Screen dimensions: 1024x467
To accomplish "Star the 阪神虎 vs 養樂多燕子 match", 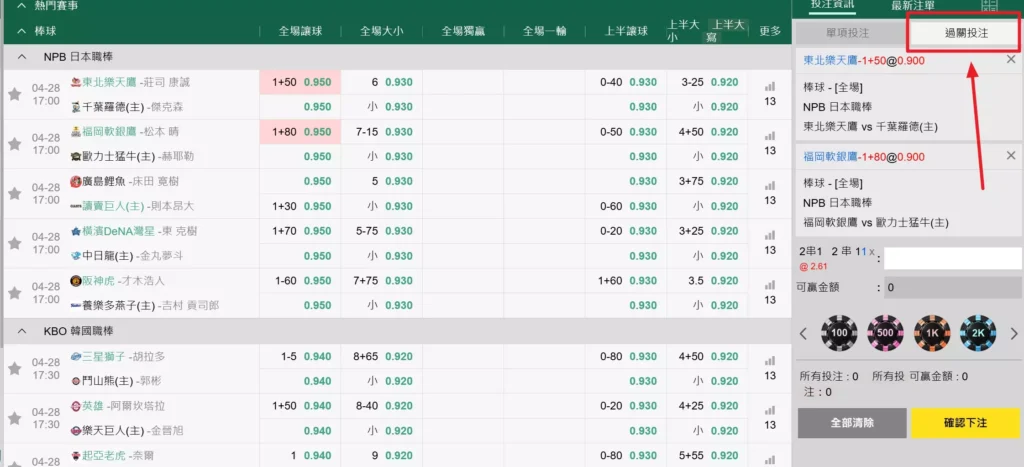I will 14,293.
